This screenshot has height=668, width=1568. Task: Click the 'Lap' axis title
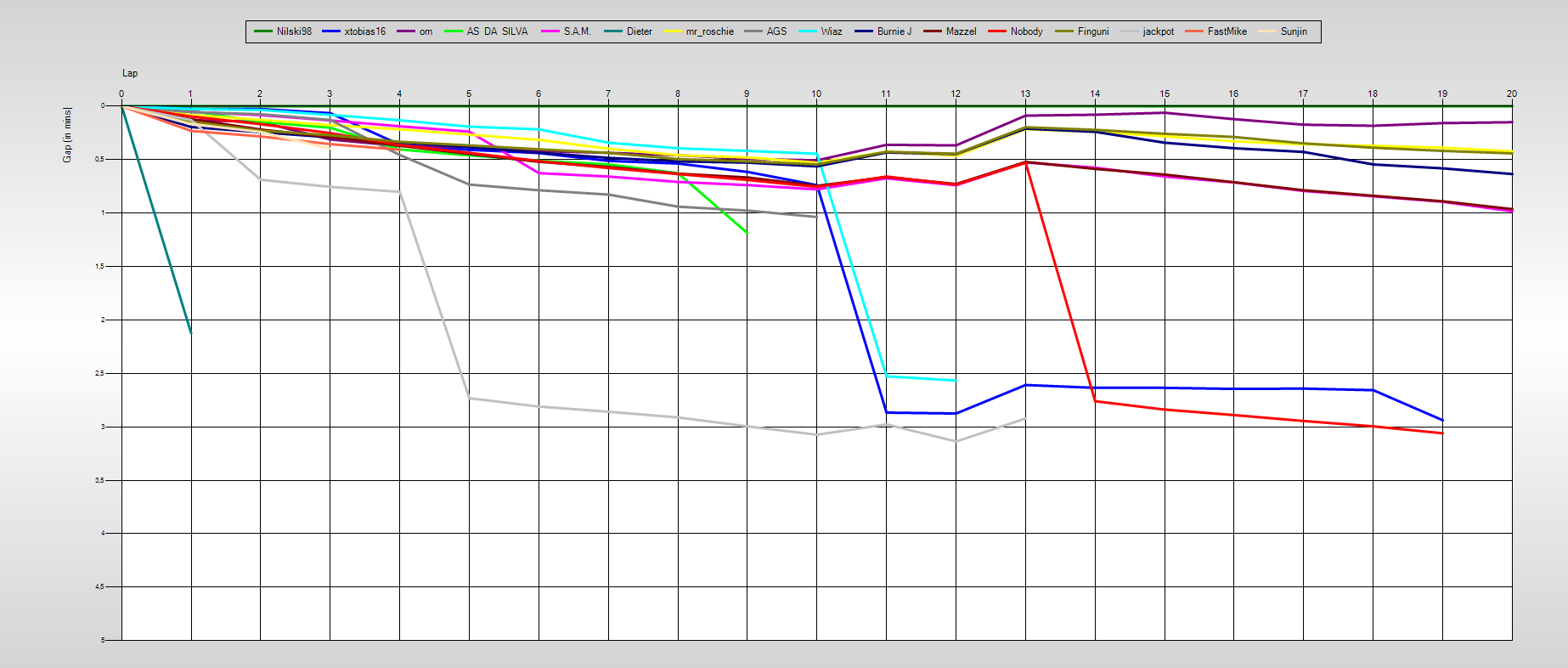pos(130,73)
